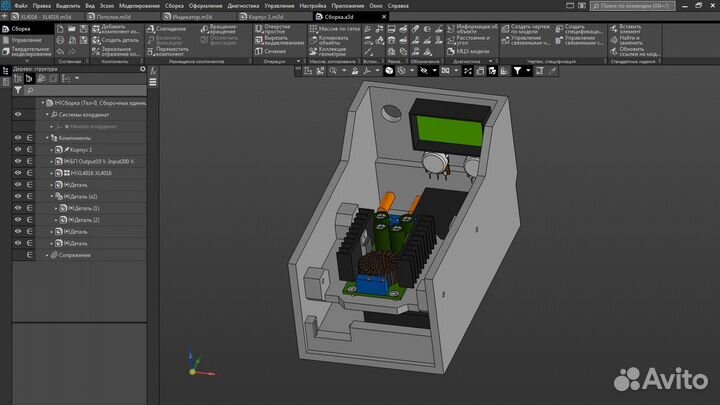Open the Файл menu

[21, 6]
